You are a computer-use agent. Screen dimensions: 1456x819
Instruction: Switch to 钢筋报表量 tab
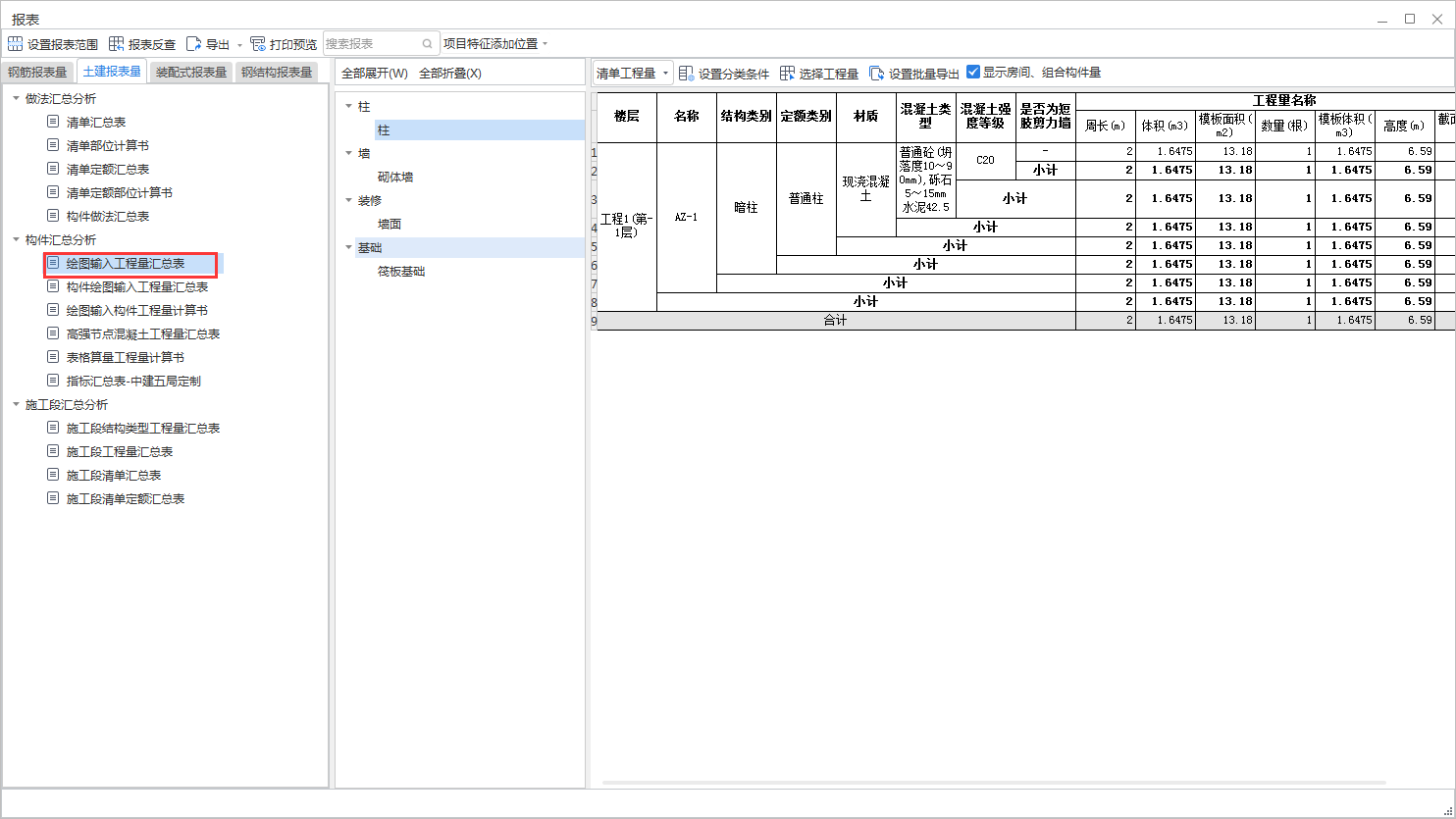[x=37, y=72]
